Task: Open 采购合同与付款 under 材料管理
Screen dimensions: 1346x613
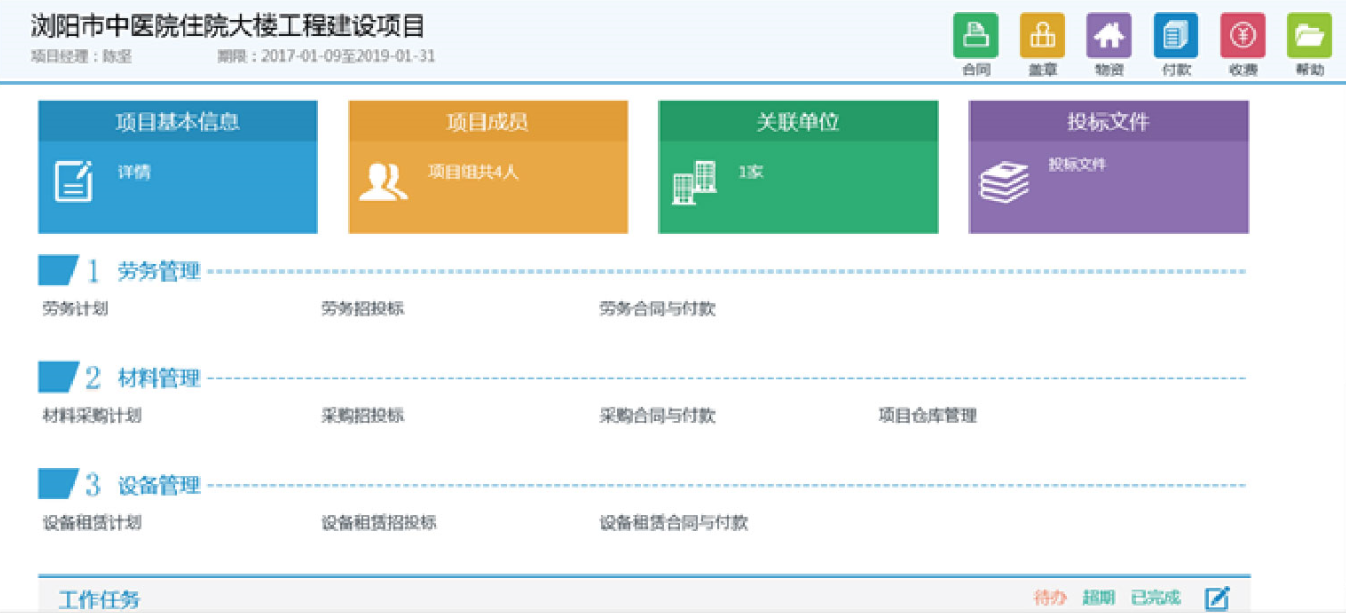Action: (x=657, y=416)
